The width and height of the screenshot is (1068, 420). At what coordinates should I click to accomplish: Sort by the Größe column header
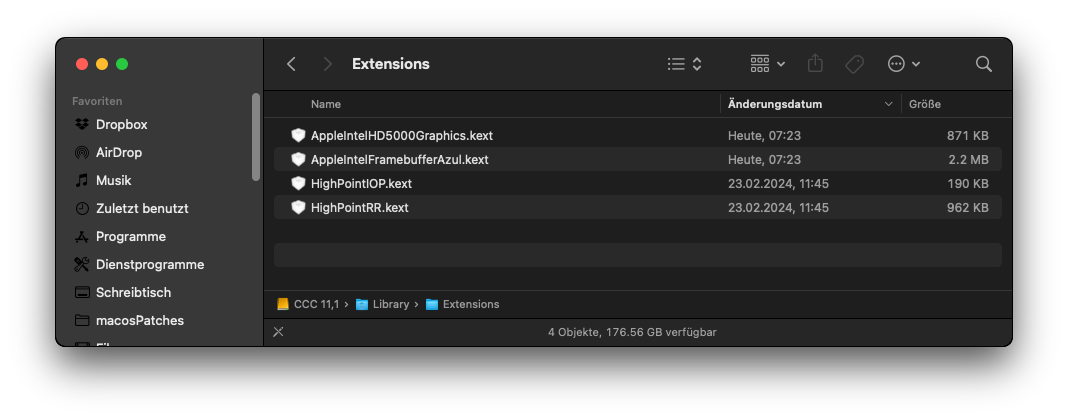[x=924, y=104]
